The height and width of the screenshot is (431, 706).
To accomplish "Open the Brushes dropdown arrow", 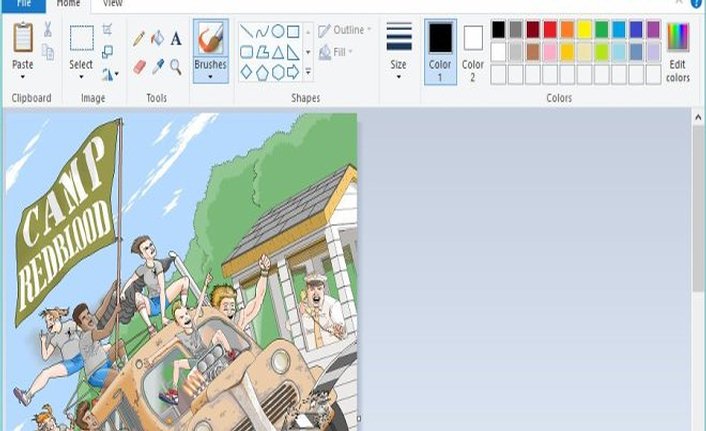I will [210, 77].
